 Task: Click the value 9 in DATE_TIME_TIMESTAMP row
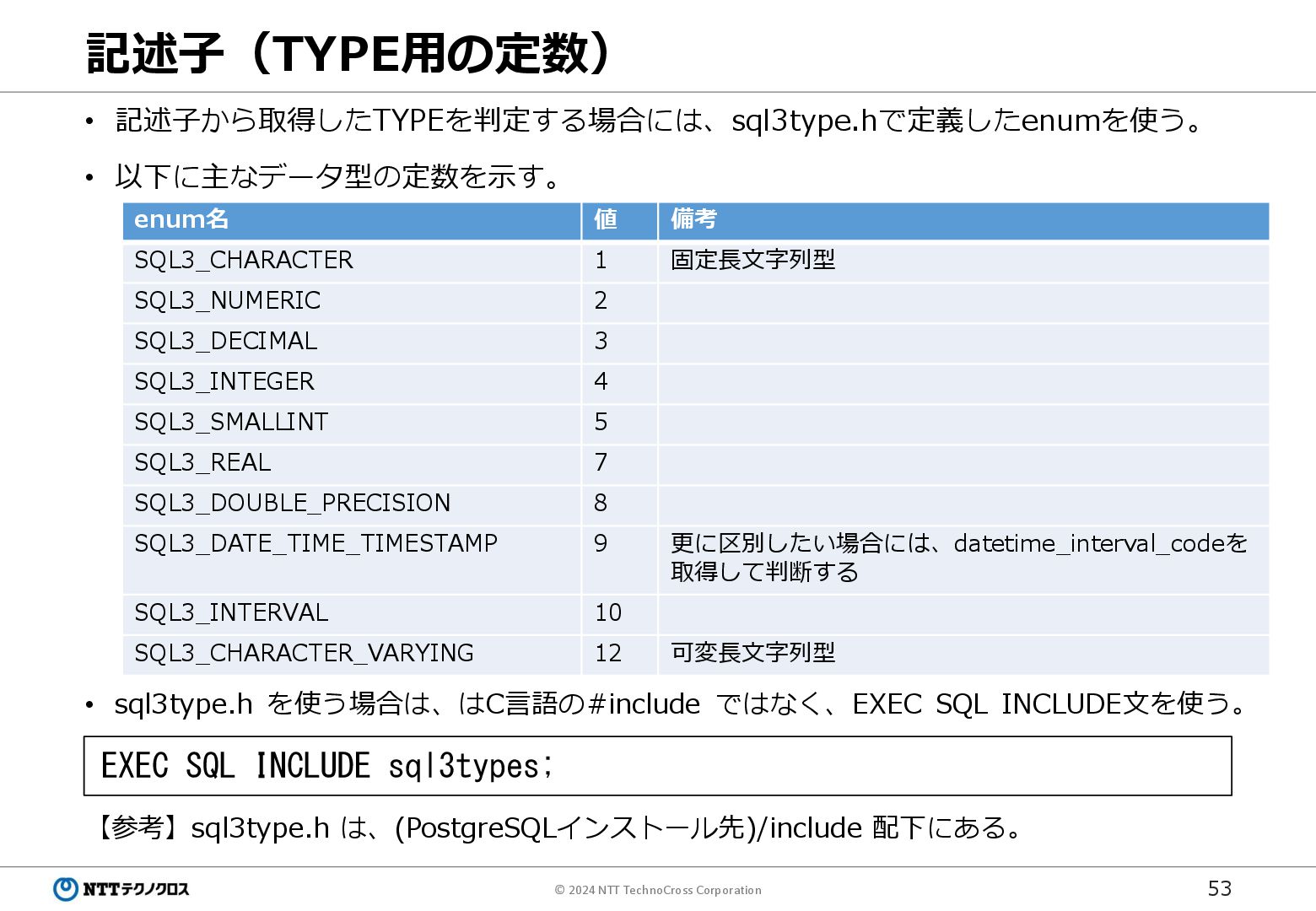tap(619, 559)
